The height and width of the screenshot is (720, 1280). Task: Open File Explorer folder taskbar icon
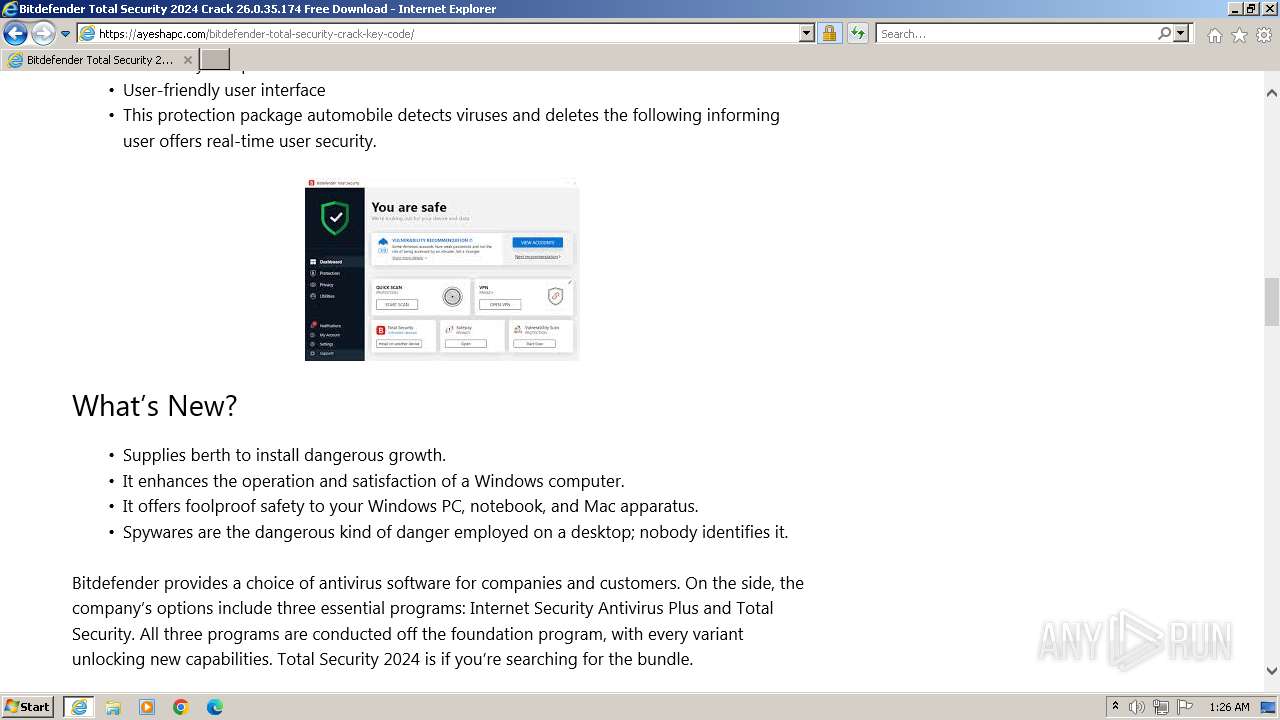(x=113, y=707)
